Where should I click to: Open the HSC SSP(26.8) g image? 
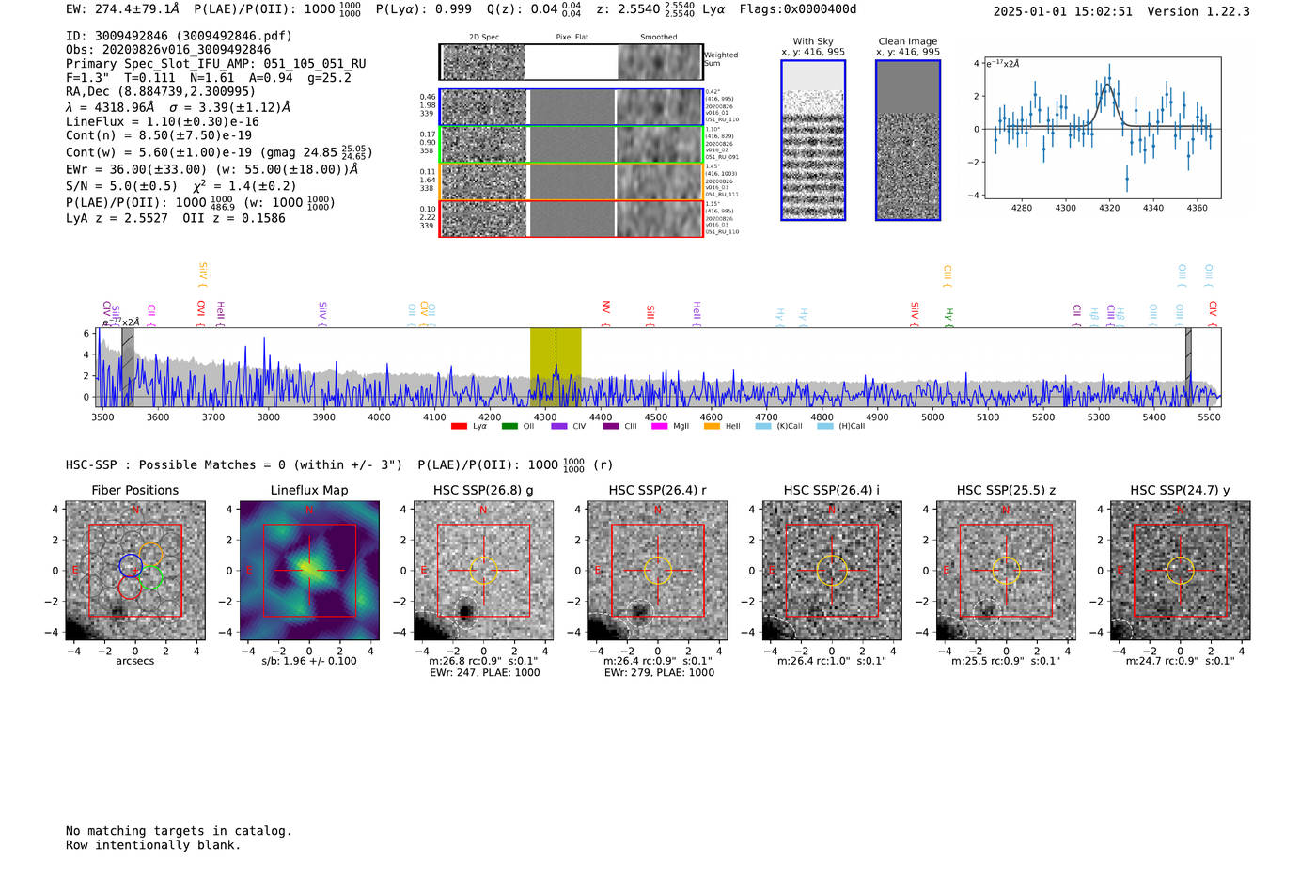point(483,571)
